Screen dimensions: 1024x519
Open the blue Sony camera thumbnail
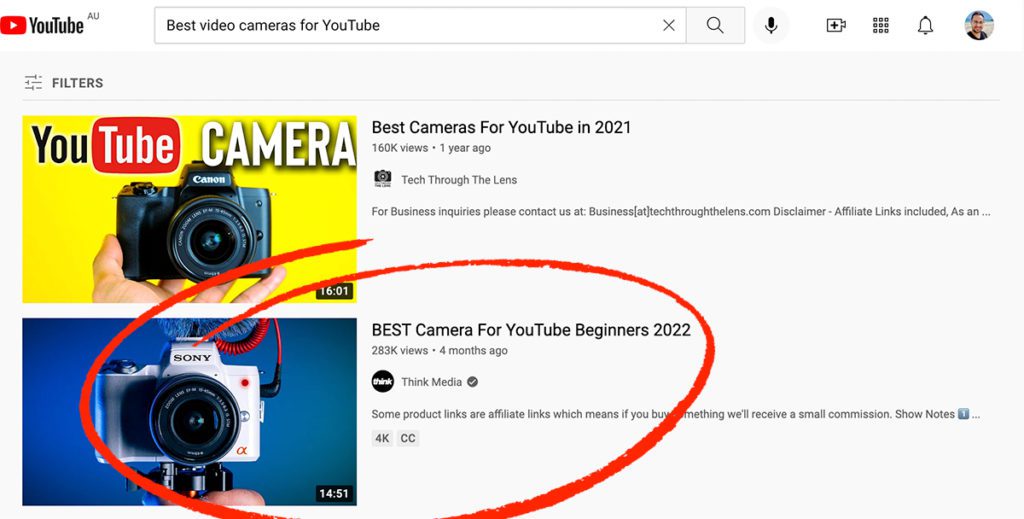point(189,411)
